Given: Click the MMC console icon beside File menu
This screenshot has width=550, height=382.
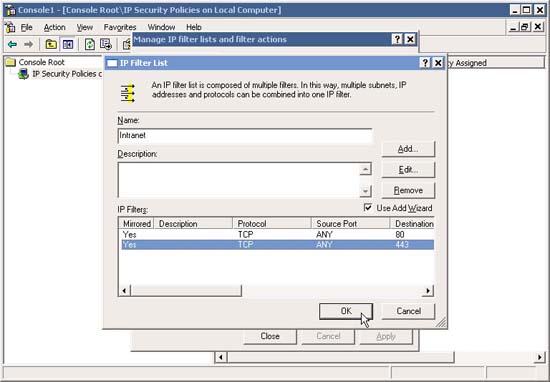Looking at the screenshot, I should 11,27.
